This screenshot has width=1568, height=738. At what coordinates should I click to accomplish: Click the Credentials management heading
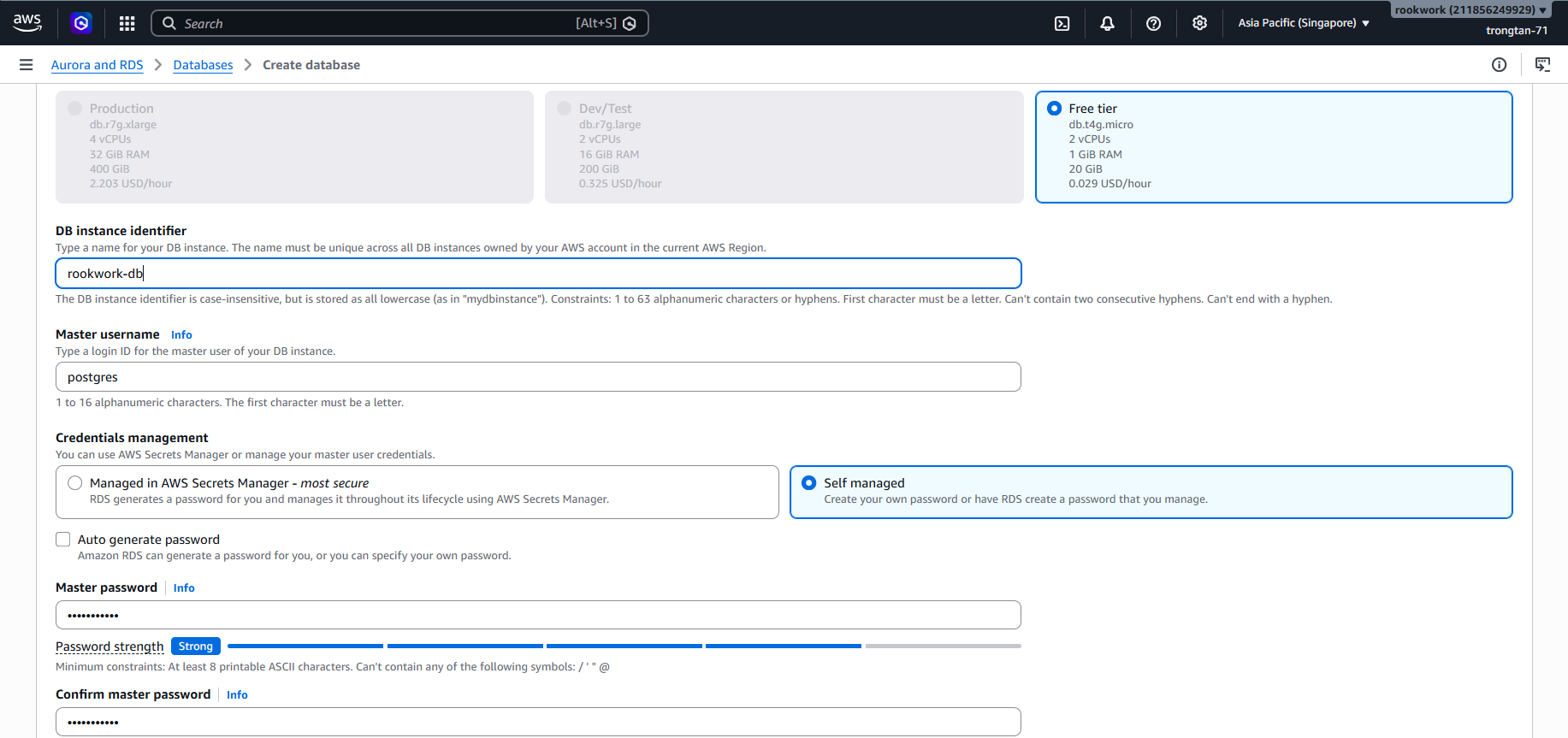tap(132, 438)
